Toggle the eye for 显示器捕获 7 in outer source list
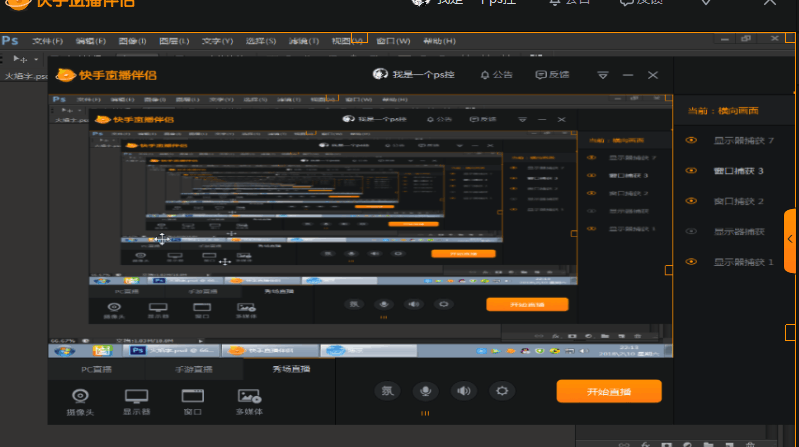Viewport: 799px width, 447px height. point(691,140)
